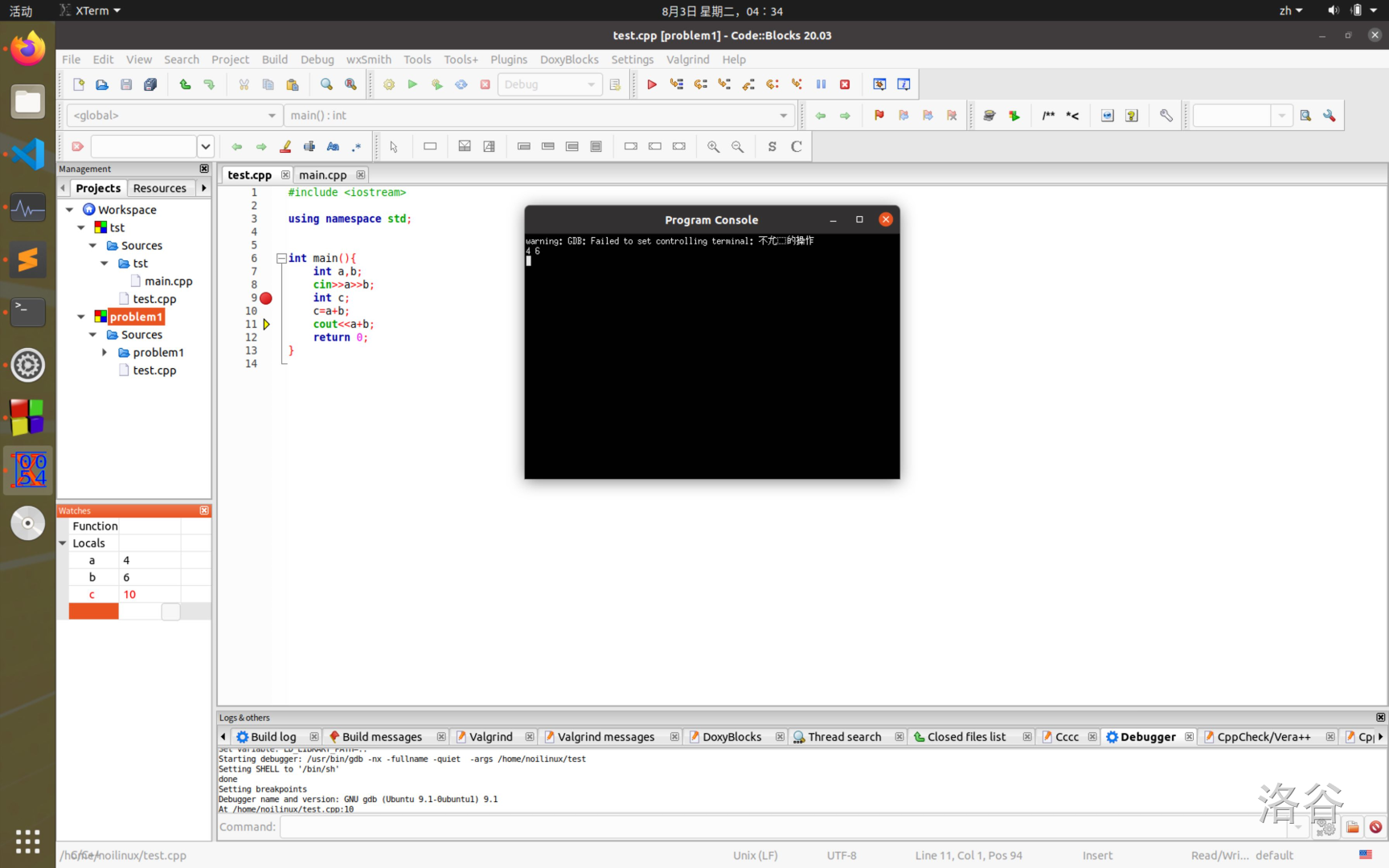The height and width of the screenshot is (868, 1389).
Task: Click the Build and run icon
Action: [437, 84]
